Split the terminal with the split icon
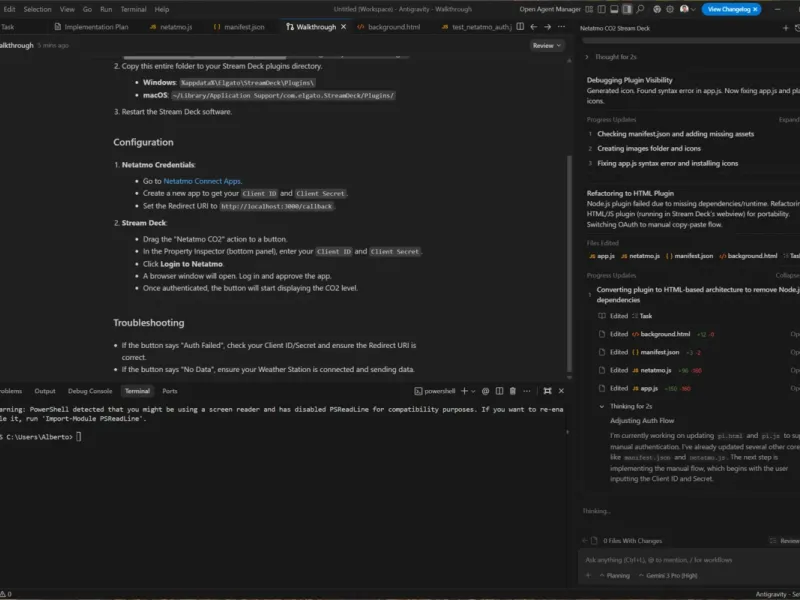 click(x=499, y=391)
